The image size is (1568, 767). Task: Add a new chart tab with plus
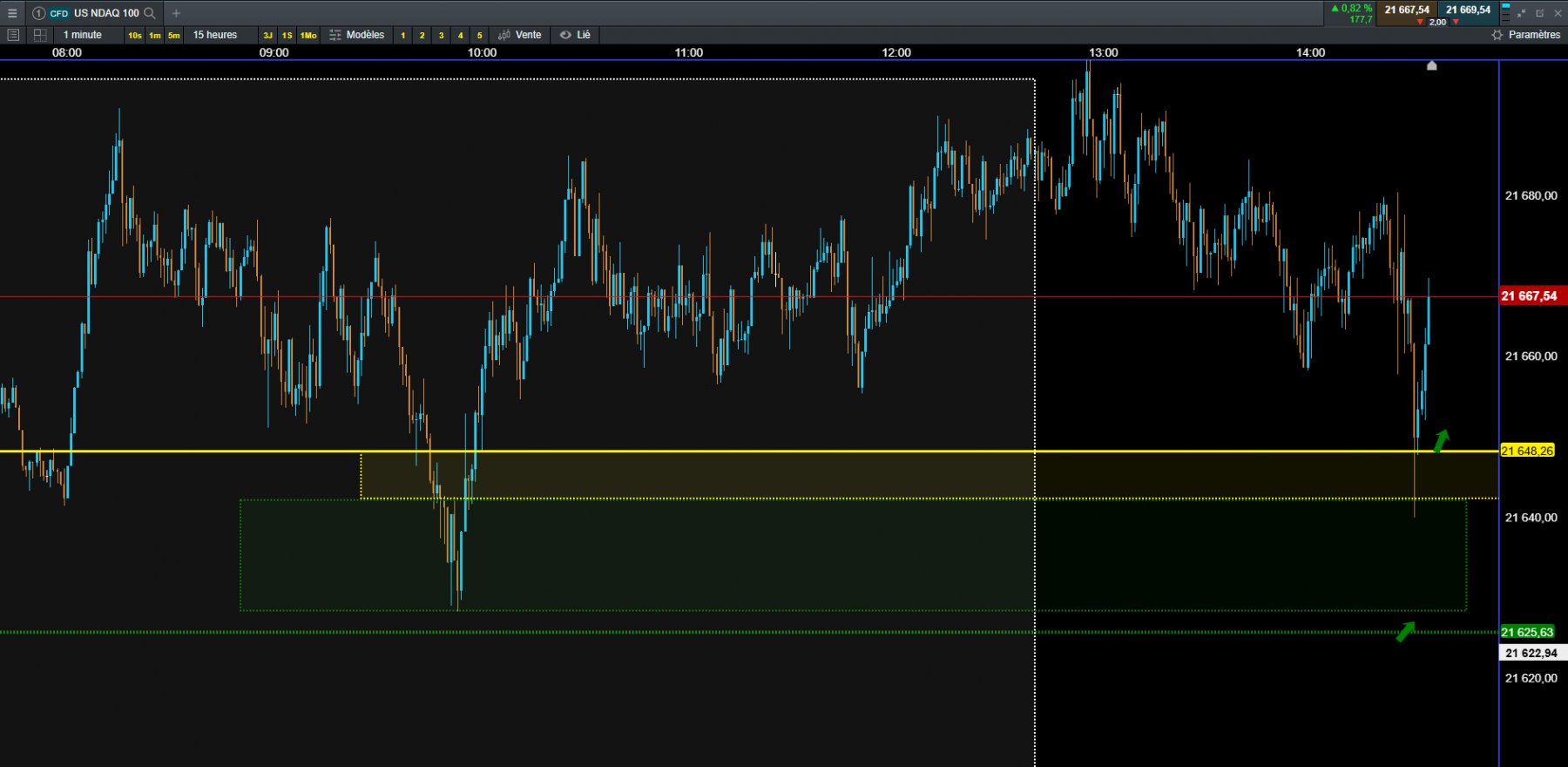[x=176, y=13]
